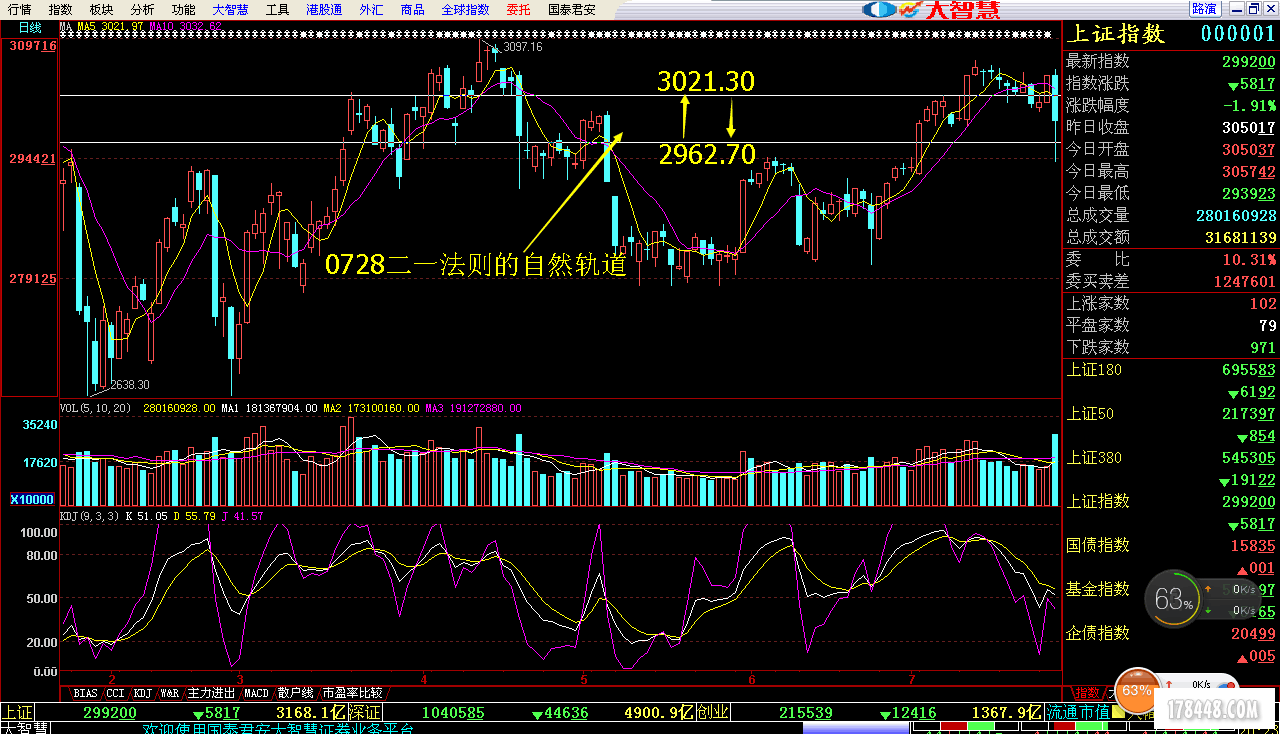This screenshot has height=734, width=1280.
Task: Open the 工具 menu
Action: point(277,9)
